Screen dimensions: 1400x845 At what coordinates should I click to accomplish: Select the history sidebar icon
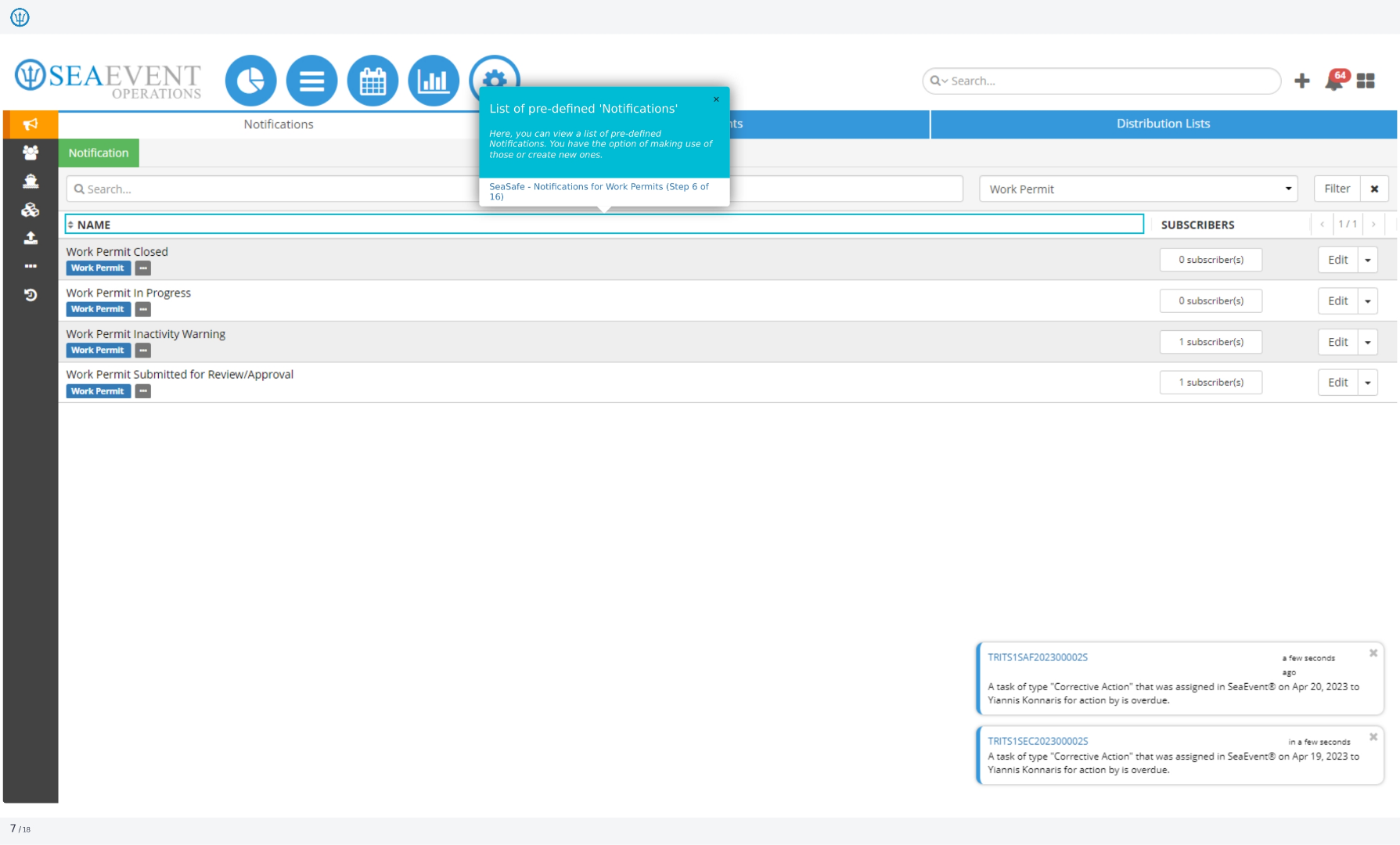[x=31, y=295]
